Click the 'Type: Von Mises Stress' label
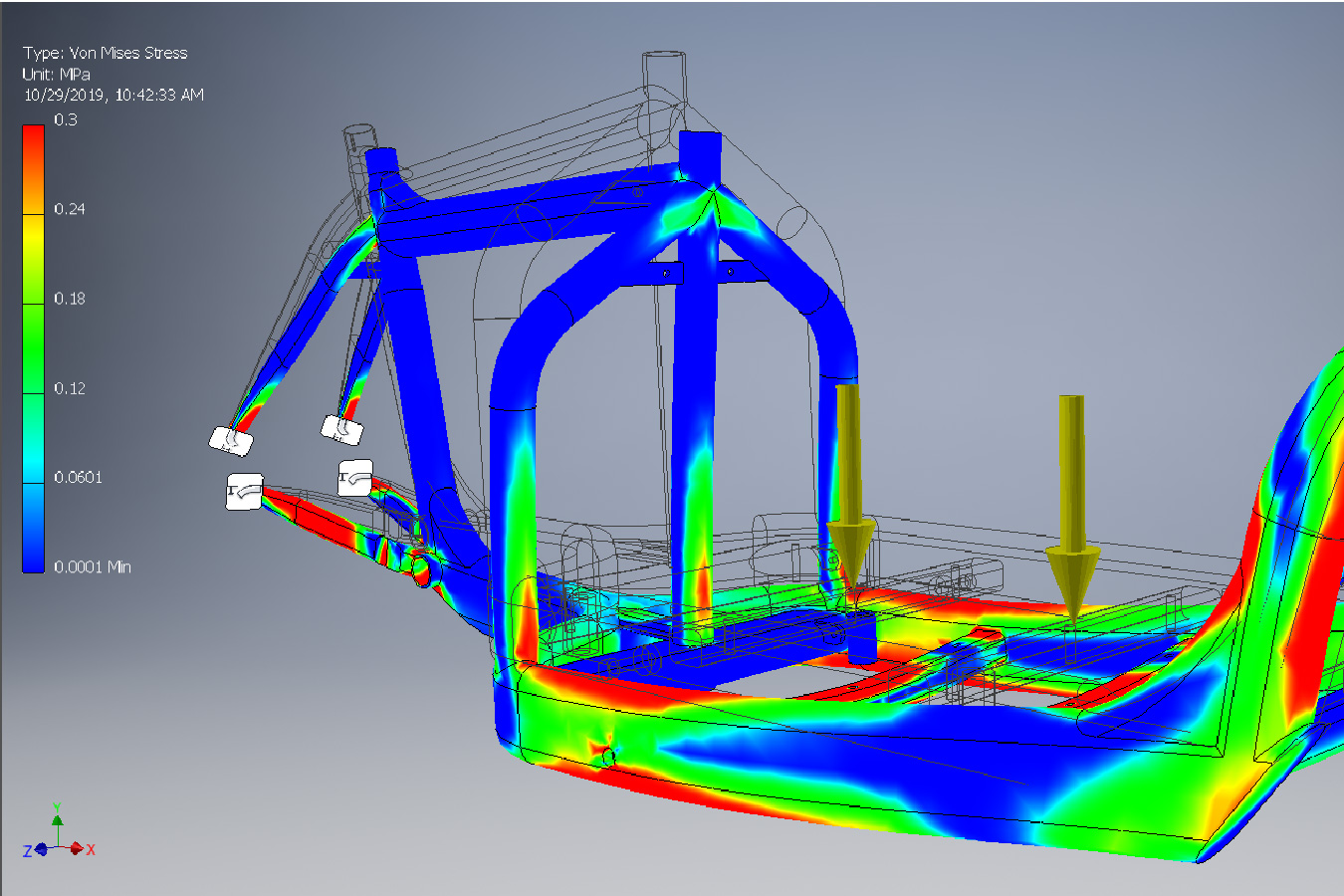 [105, 53]
